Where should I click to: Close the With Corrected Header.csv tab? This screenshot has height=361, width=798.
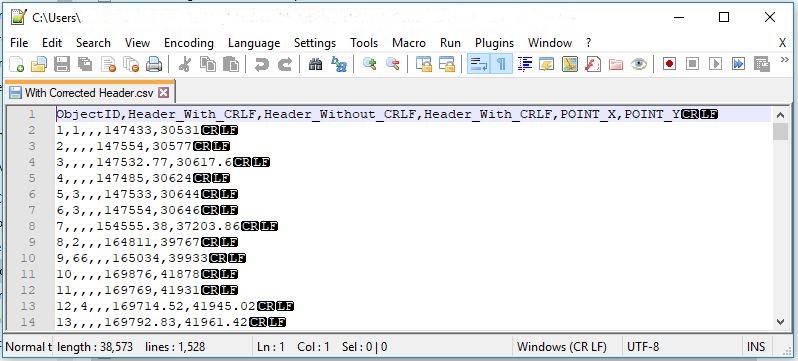point(163,93)
